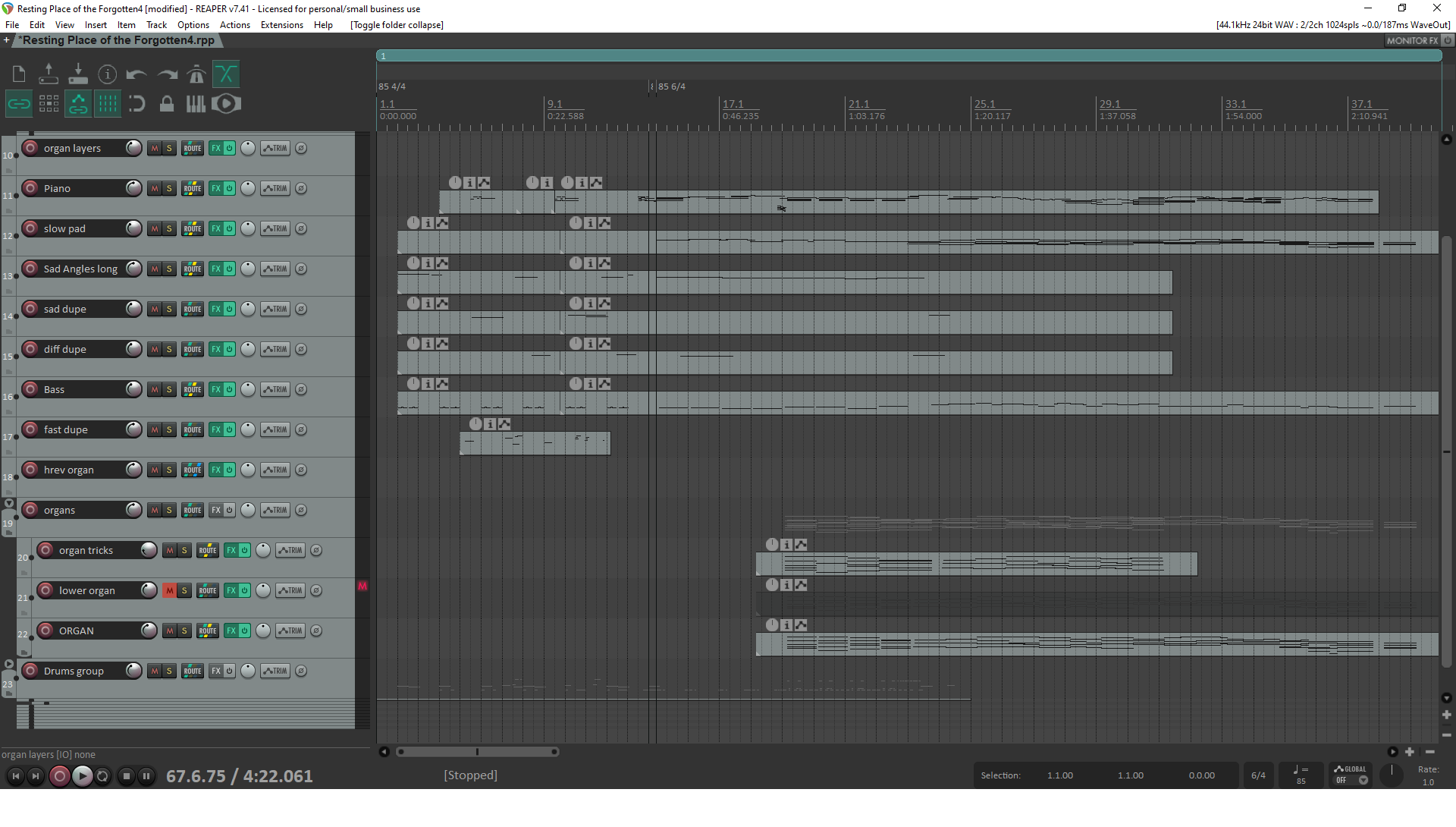The height and width of the screenshot is (827, 1456).
Task: Open project settings info icon
Action: coord(108,74)
